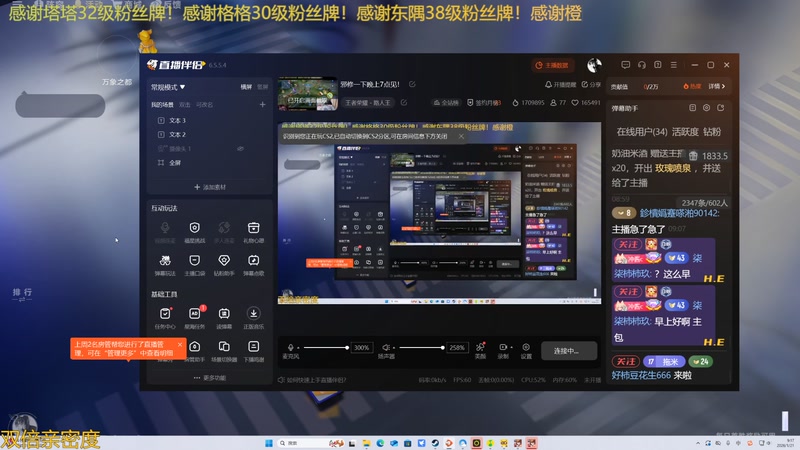Open 主播口袋 shield-shaped icon
The height and width of the screenshot is (450, 800).
point(194,265)
